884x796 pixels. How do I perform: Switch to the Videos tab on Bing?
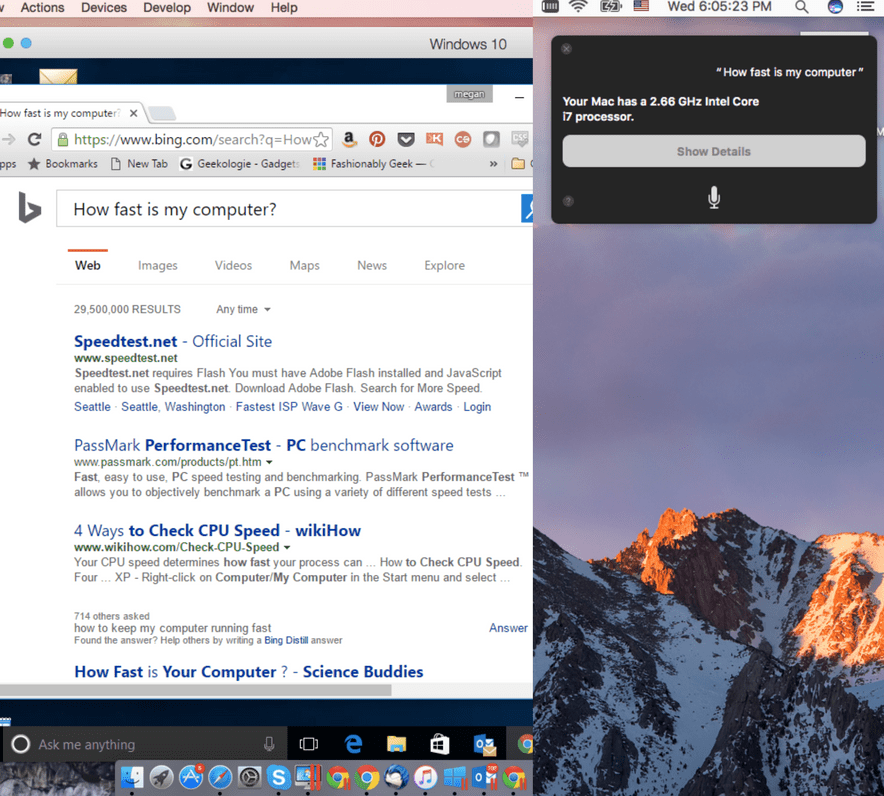[233, 266]
